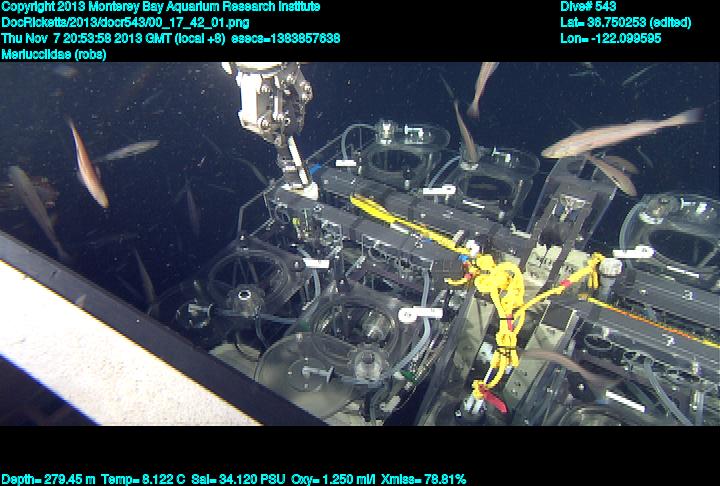Select the DocRicketts file path text

tap(125, 23)
